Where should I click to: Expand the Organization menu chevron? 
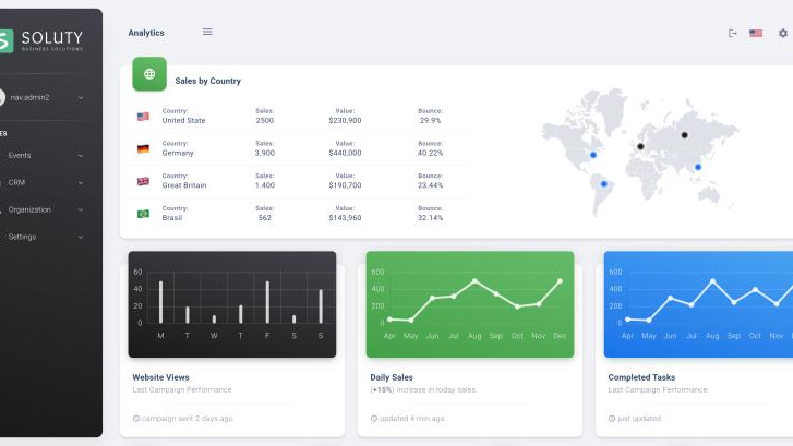coord(80,210)
